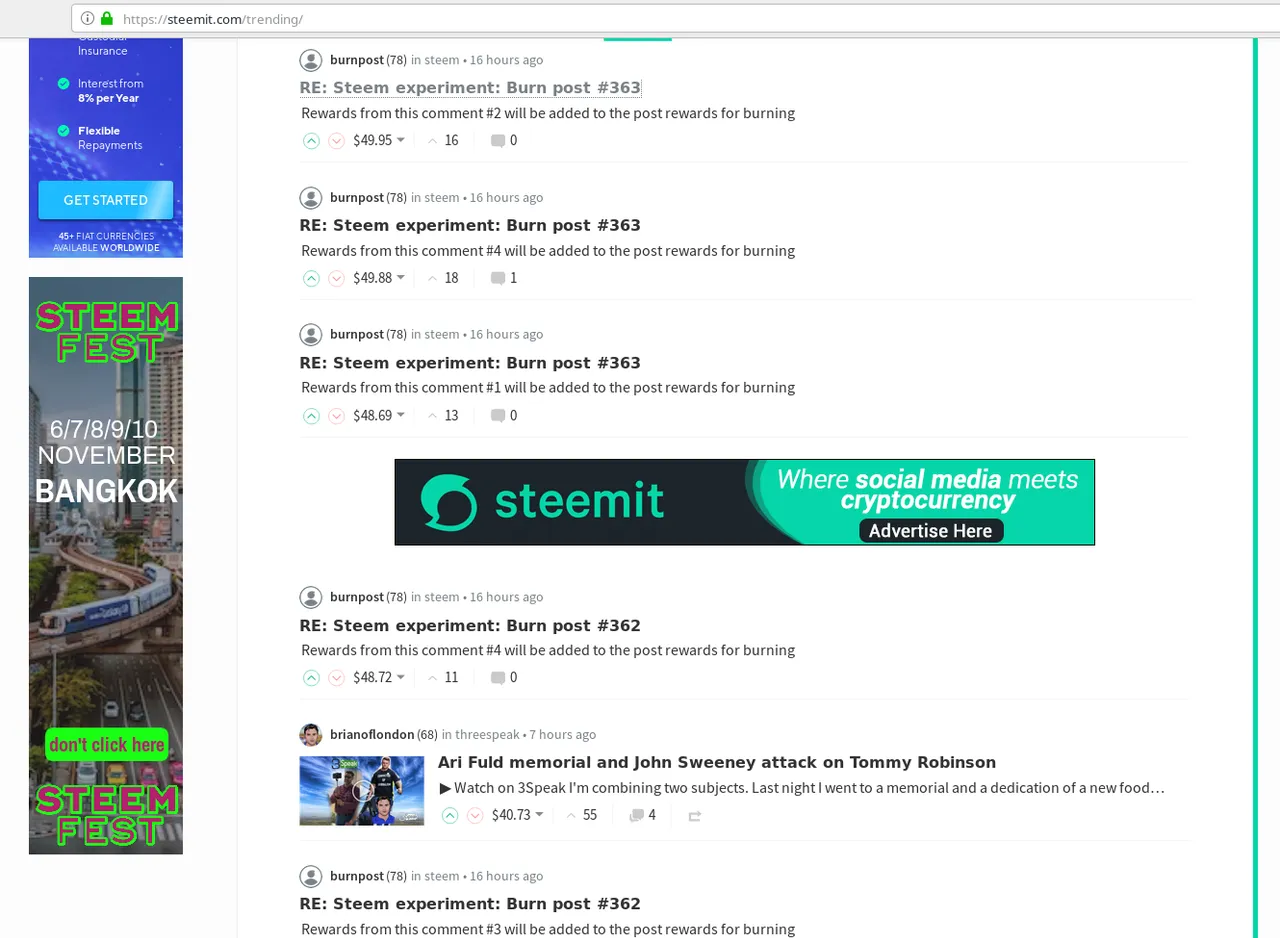Image resolution: width=1280 pixels, height=938 pixels.
Task: Click 'Flexible Repayments' ad text
Action: click(110, 138)
